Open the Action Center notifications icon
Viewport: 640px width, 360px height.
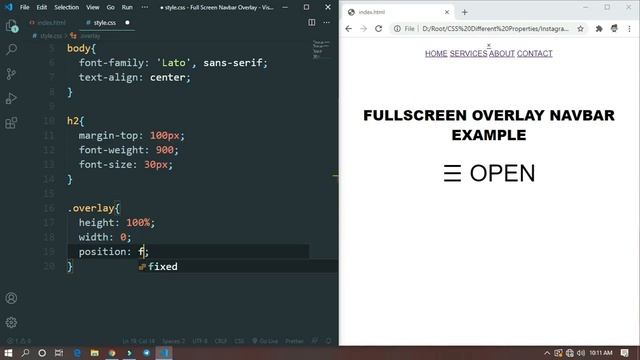click(624, 353)
